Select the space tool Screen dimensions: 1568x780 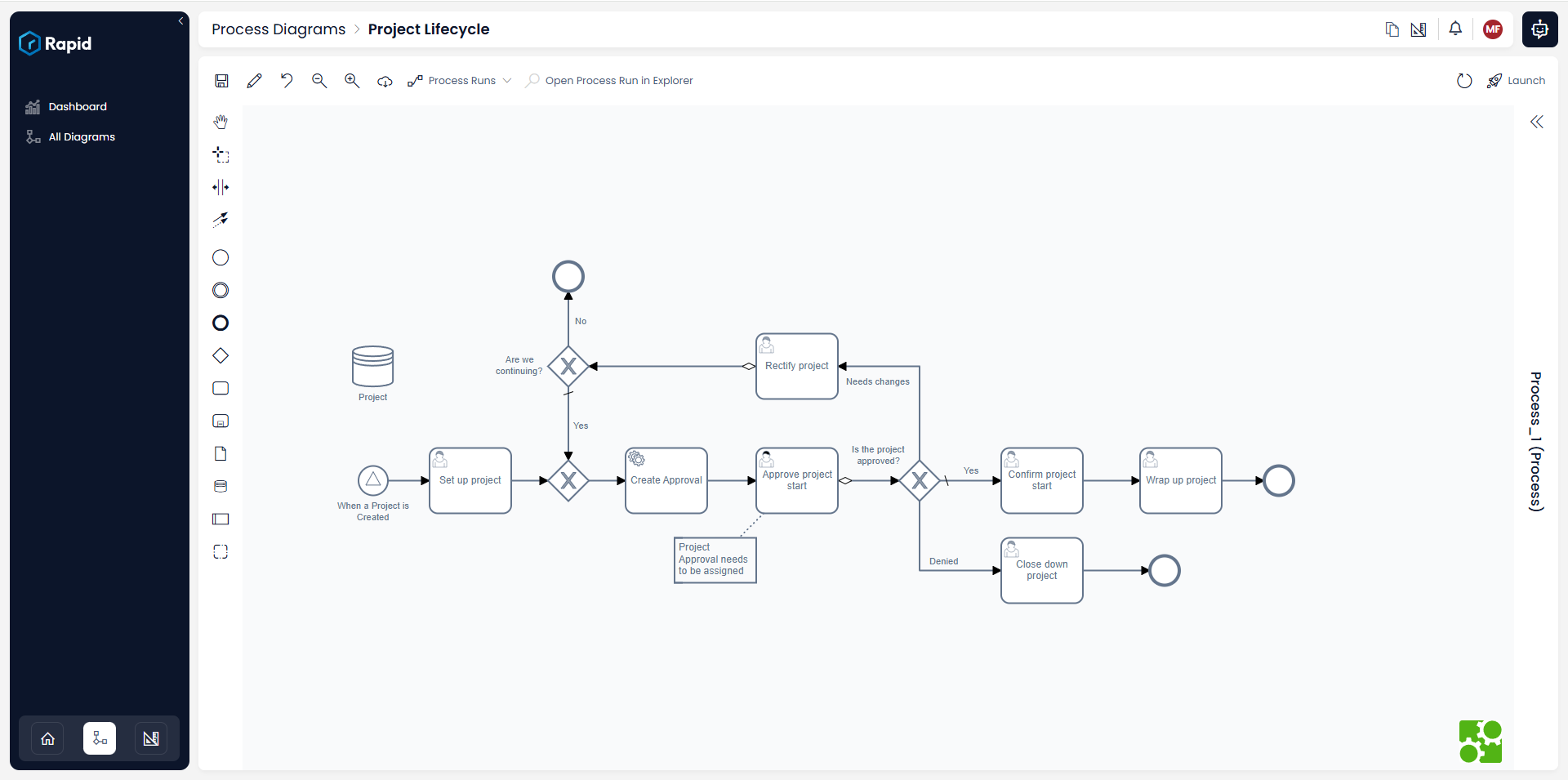point(220,187)
